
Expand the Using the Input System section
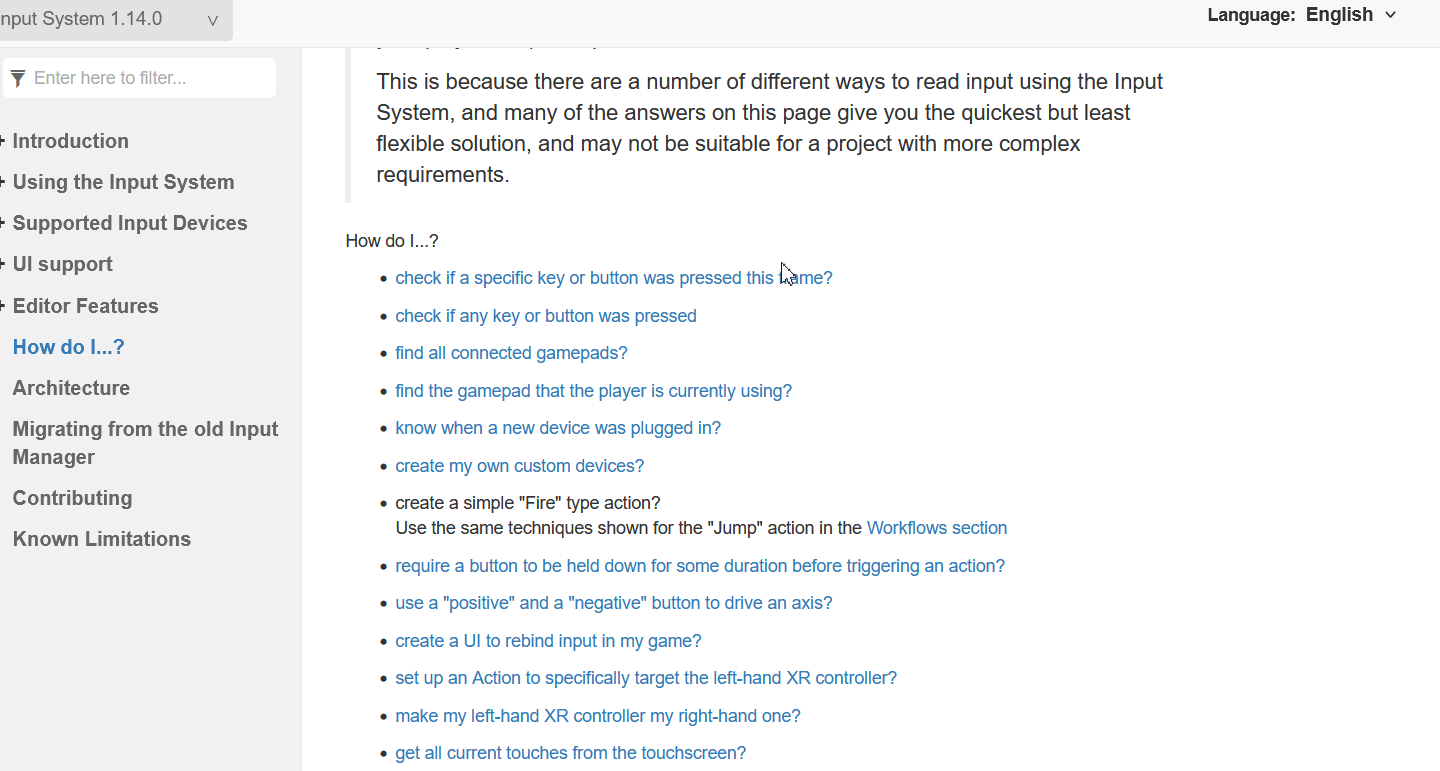(x=123, y=182)
